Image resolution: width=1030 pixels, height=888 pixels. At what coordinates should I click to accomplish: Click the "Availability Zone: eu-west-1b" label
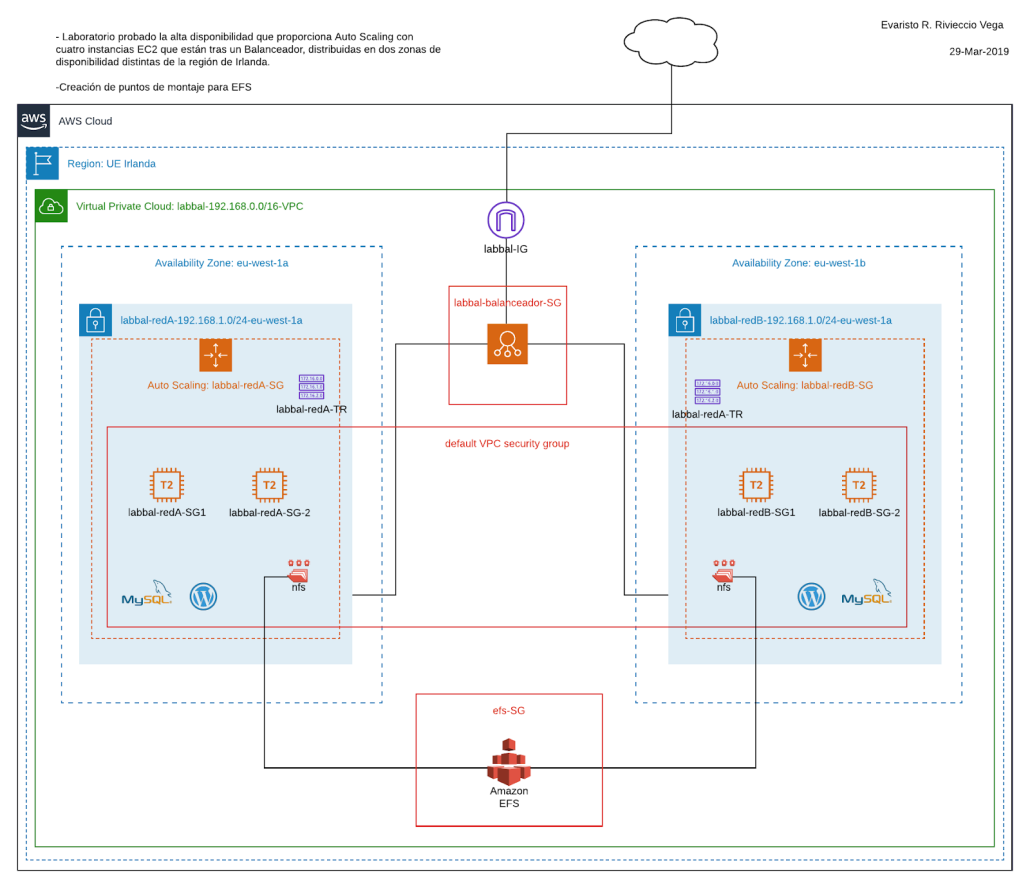[x=798, y=263]
